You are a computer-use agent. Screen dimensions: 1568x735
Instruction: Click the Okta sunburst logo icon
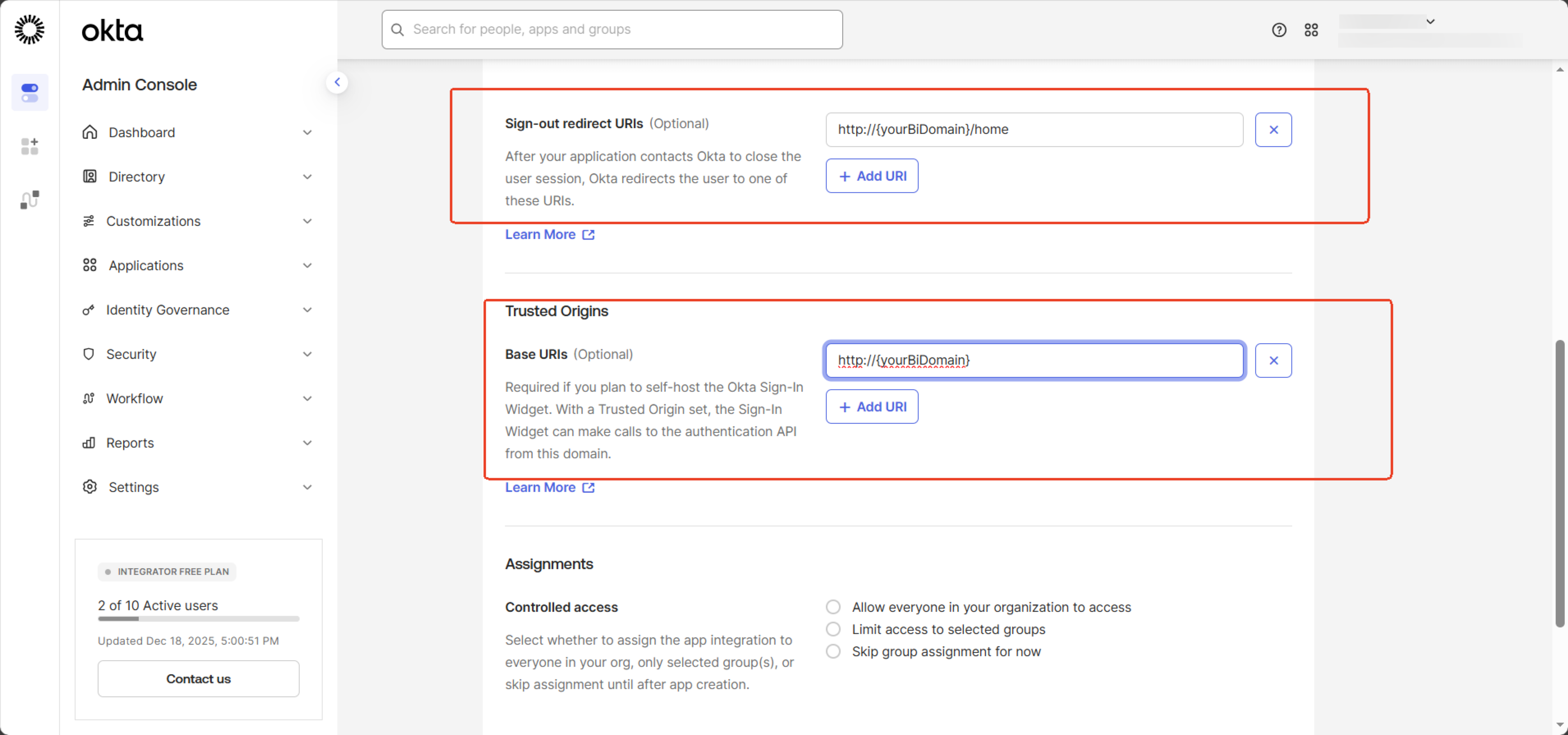29,29
